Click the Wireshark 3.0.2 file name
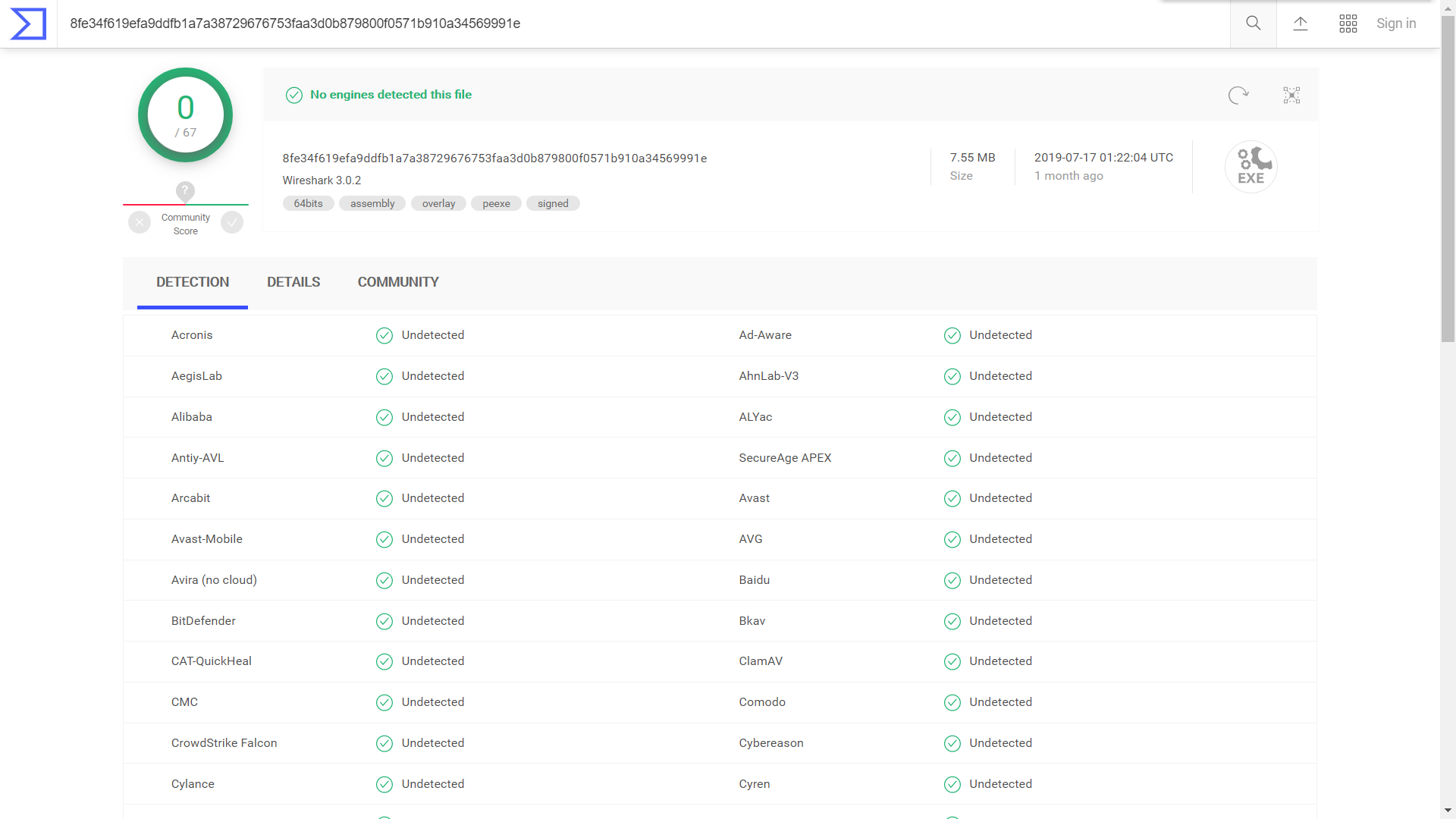This screenshot has width=1456, height=819. tap(322, 180)
